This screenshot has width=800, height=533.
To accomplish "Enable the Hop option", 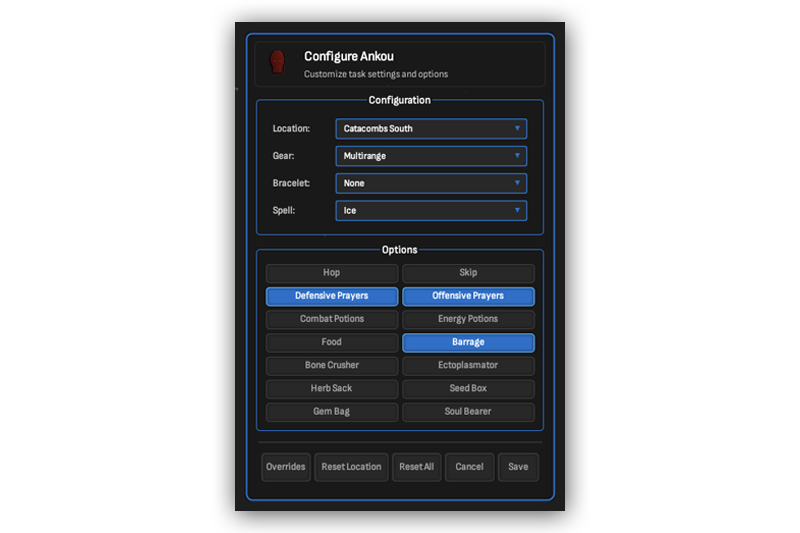I will pos(331,273).
